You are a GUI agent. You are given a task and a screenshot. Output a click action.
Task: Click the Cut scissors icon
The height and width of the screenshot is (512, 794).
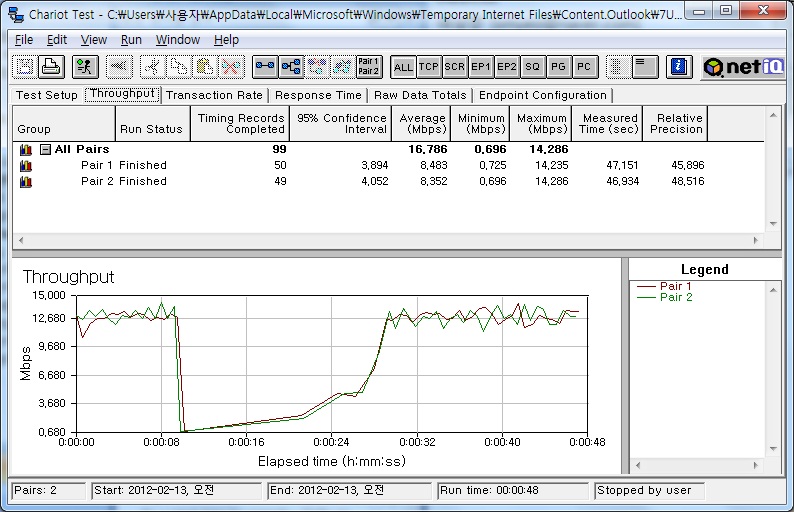point(152,67)
